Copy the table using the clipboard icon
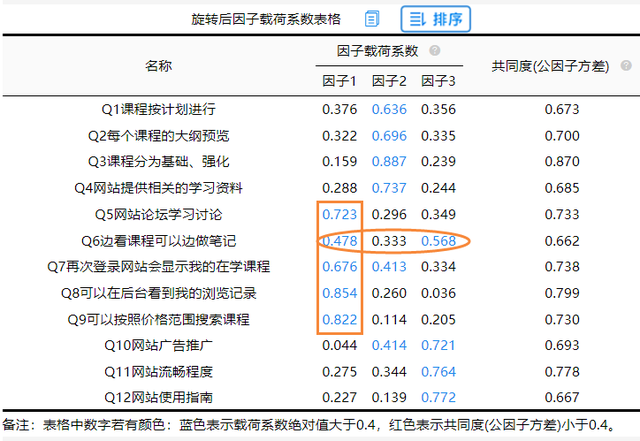The height and width of the screenshot is (441, 640). tap(371, 19)
